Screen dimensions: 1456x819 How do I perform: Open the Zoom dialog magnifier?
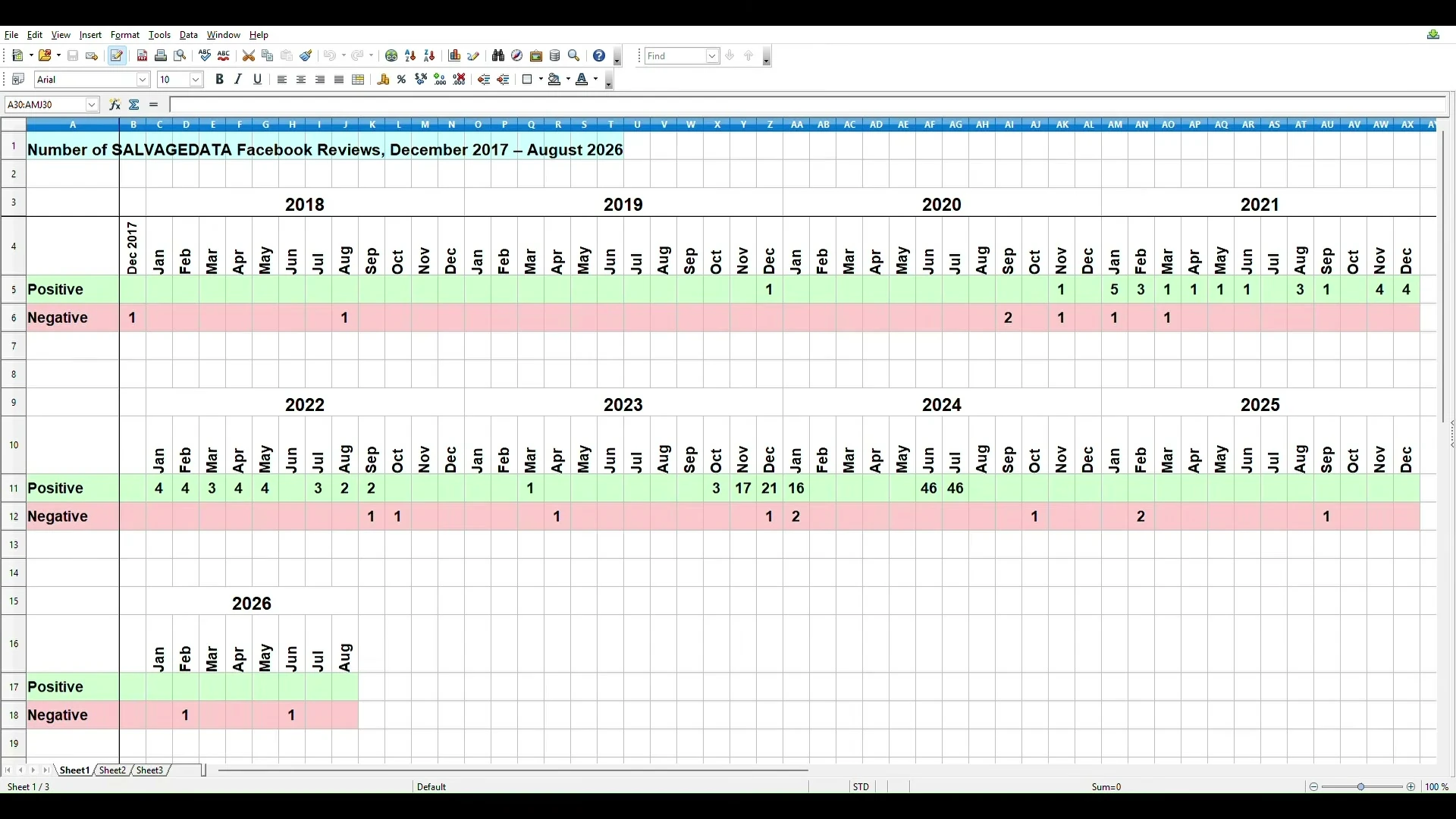[x=574, y=56]
